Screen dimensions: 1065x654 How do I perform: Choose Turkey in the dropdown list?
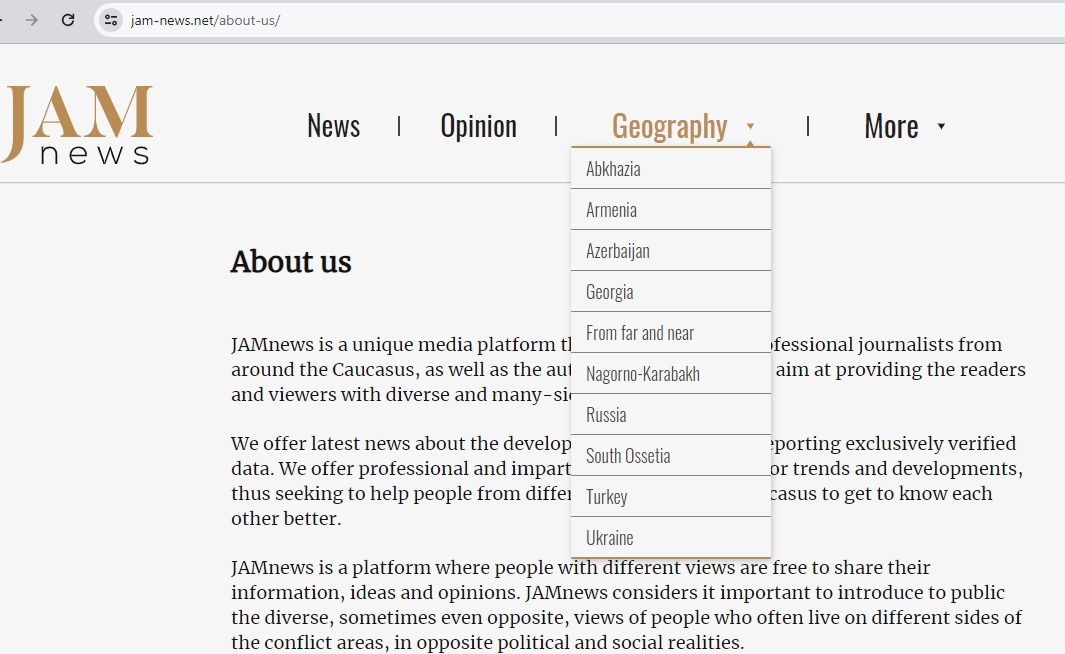click(606, 497)
